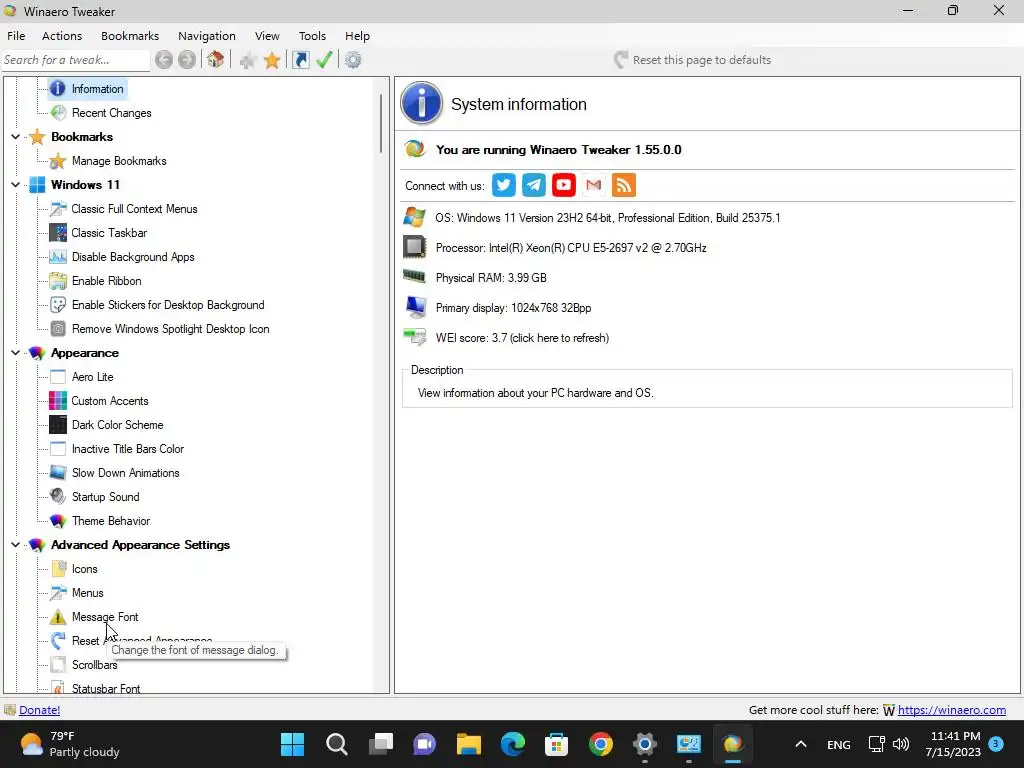
Task: Open the File menu
Action: click(16, 36)
